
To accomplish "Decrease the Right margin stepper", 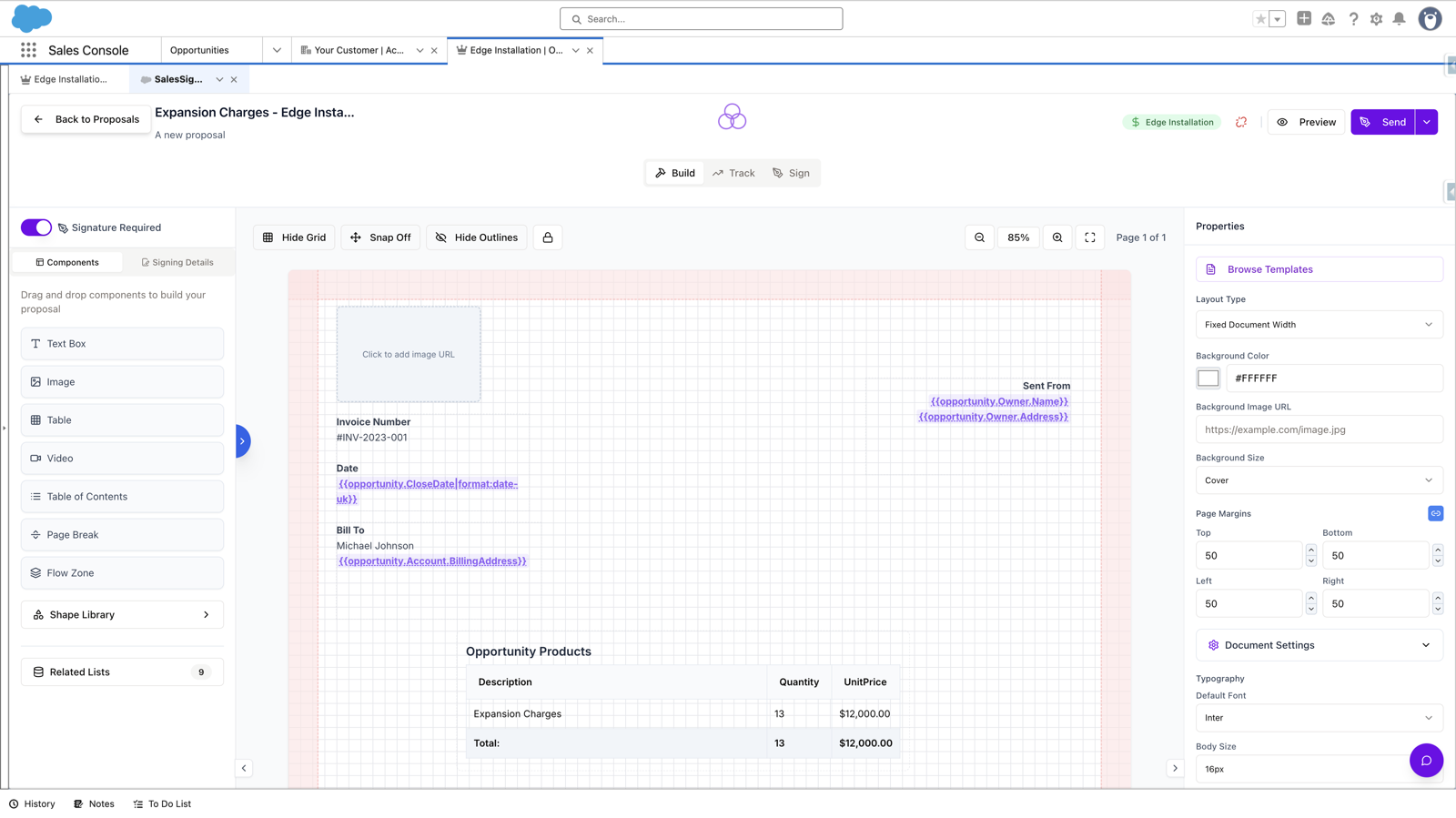I will pos(1437,609).
